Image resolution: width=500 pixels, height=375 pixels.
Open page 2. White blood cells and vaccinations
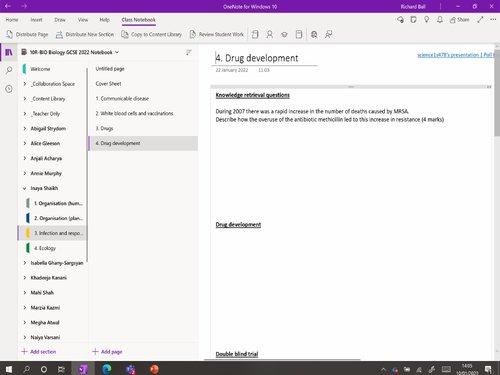pos(143,113)
